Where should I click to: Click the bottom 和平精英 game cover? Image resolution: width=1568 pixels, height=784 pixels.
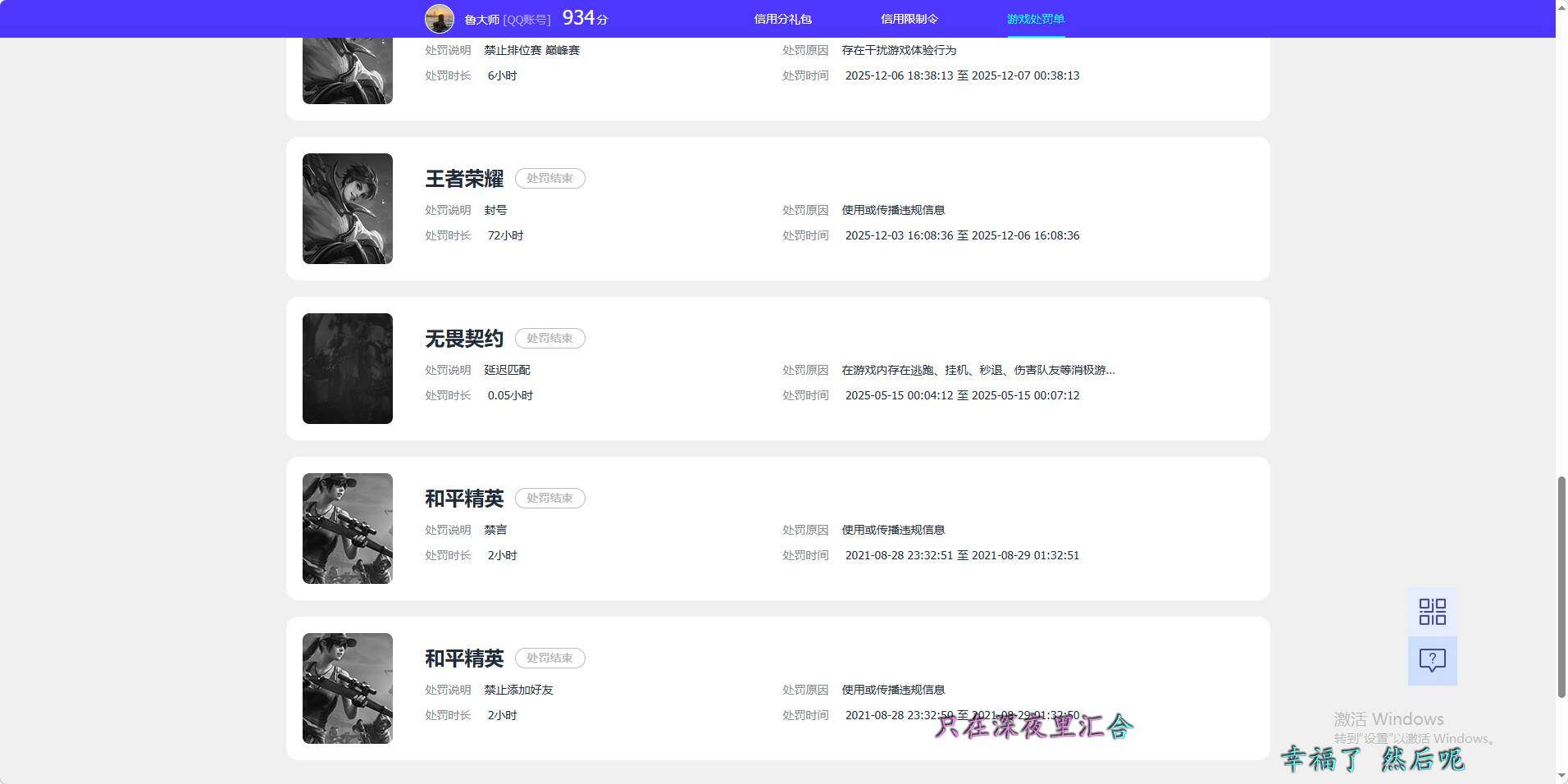pyautogui.click(x=347, y=688)
